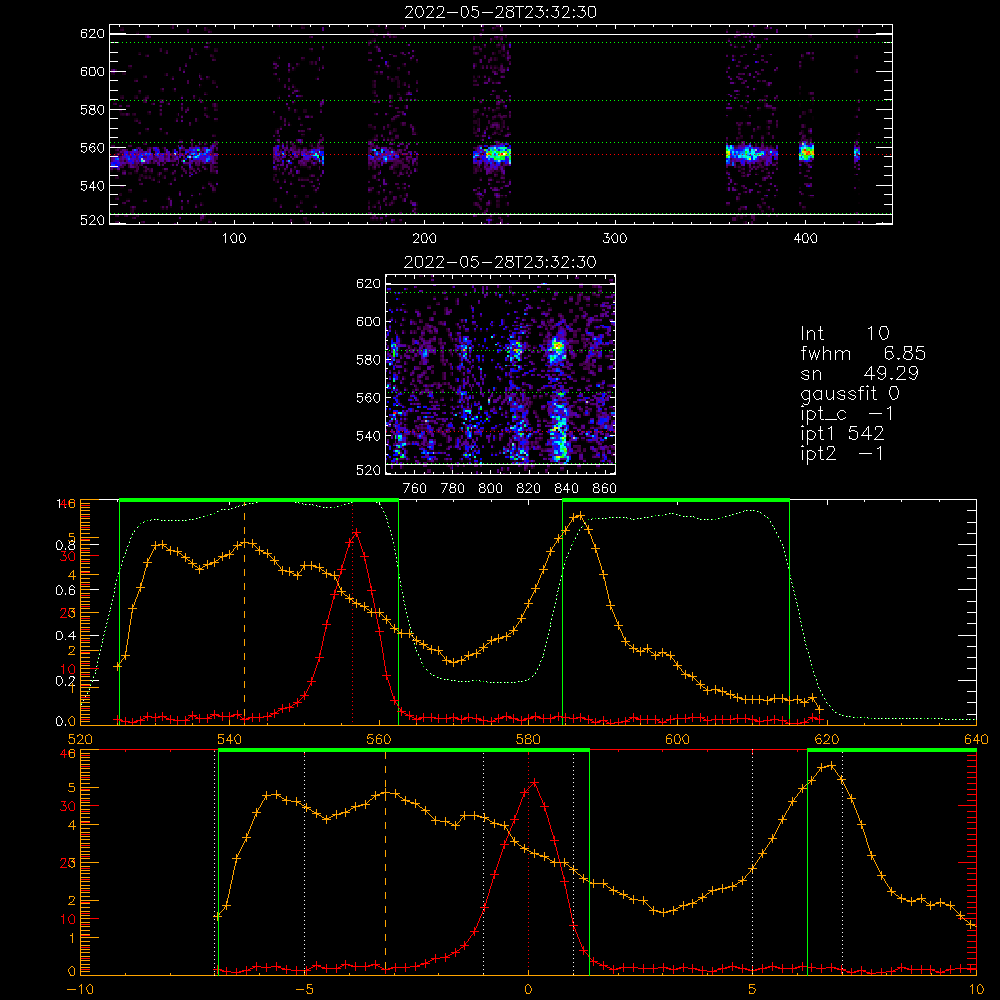Screen dimensions: 1000x1000
Task: Click the upper line plot's x-axis label 540
Action: pos(230,739)
